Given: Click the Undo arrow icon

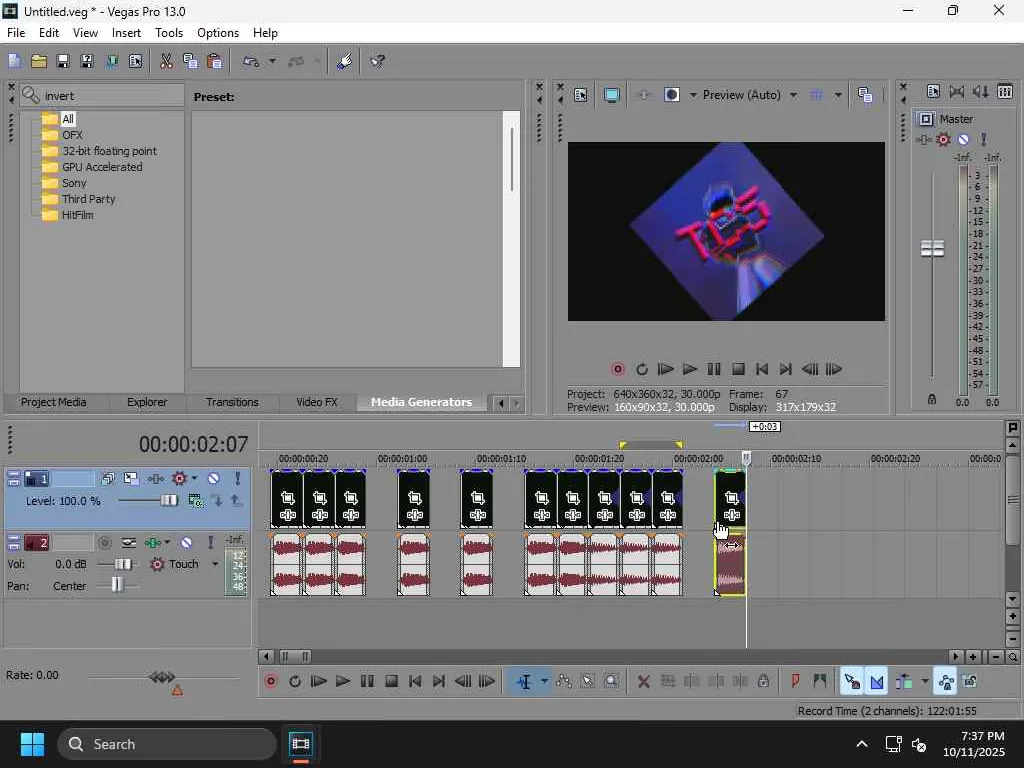Looking at the screenshot, I should (x=251, y=61).
